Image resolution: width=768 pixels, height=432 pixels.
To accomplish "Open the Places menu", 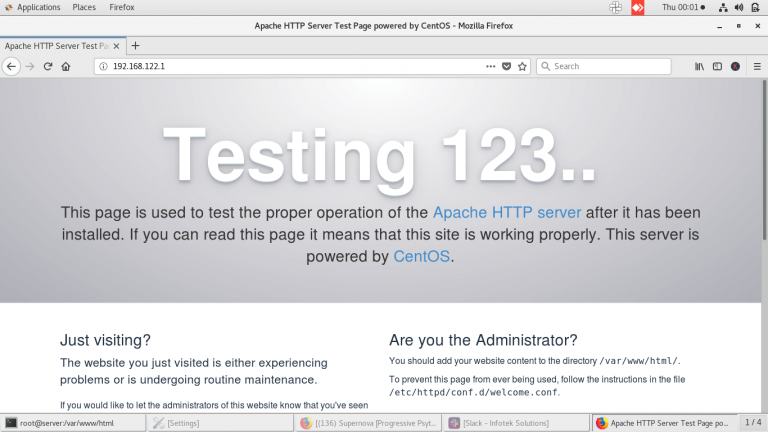I will coord(84,7).
